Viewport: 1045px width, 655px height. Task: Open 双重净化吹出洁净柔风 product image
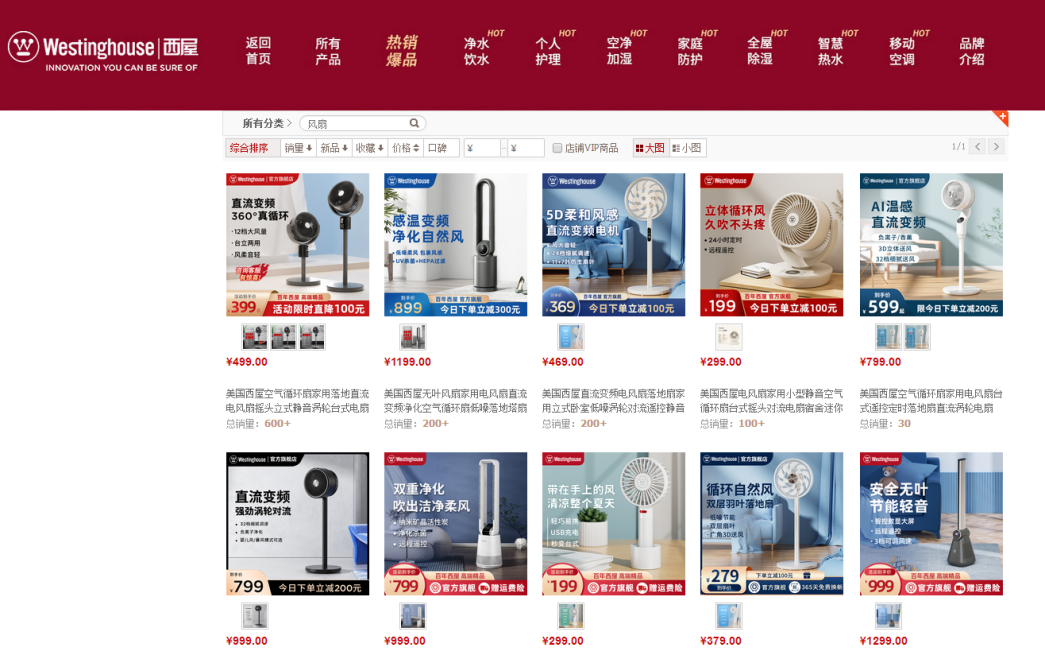455,524
